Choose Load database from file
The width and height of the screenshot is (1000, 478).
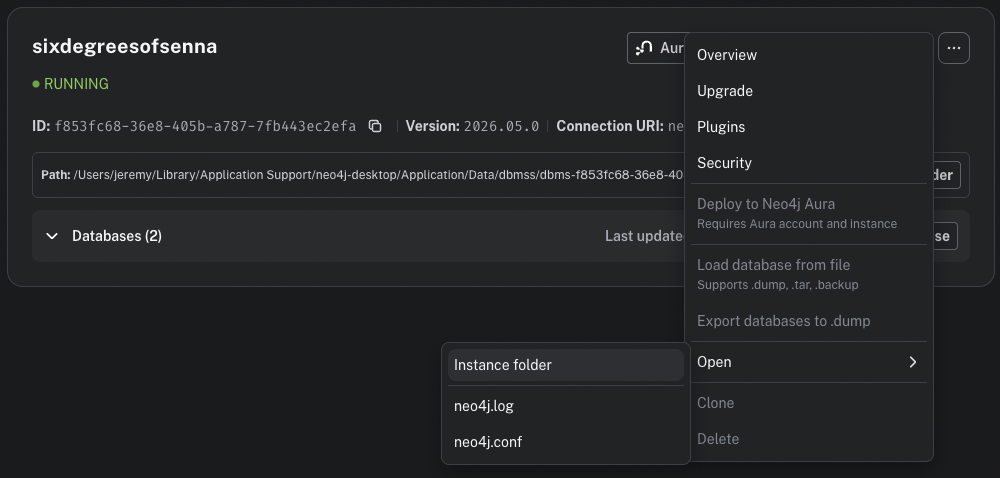(x=809, y=275)
